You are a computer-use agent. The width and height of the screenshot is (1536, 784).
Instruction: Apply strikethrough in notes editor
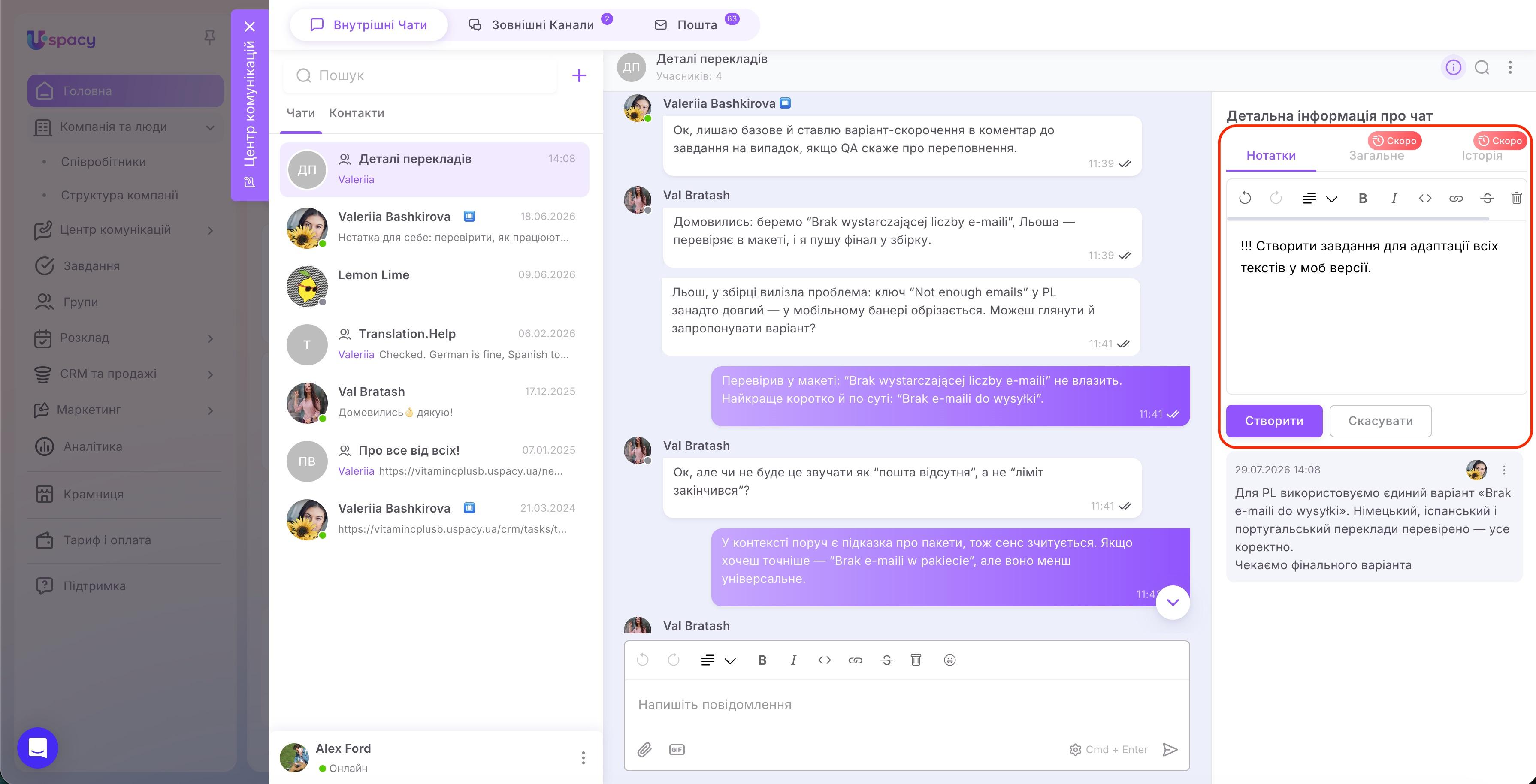[1487, 199]
